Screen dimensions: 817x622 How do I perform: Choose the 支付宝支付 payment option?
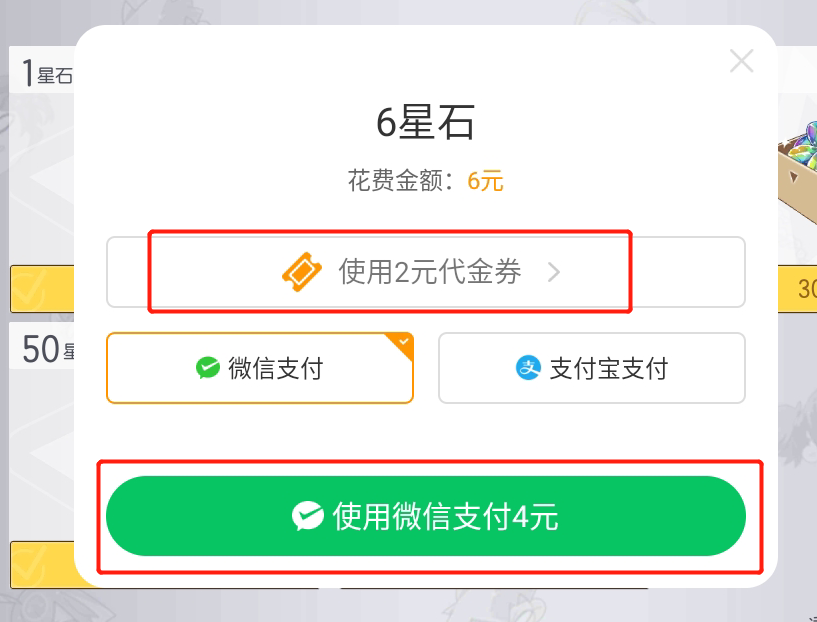click(x=592, y=368)
